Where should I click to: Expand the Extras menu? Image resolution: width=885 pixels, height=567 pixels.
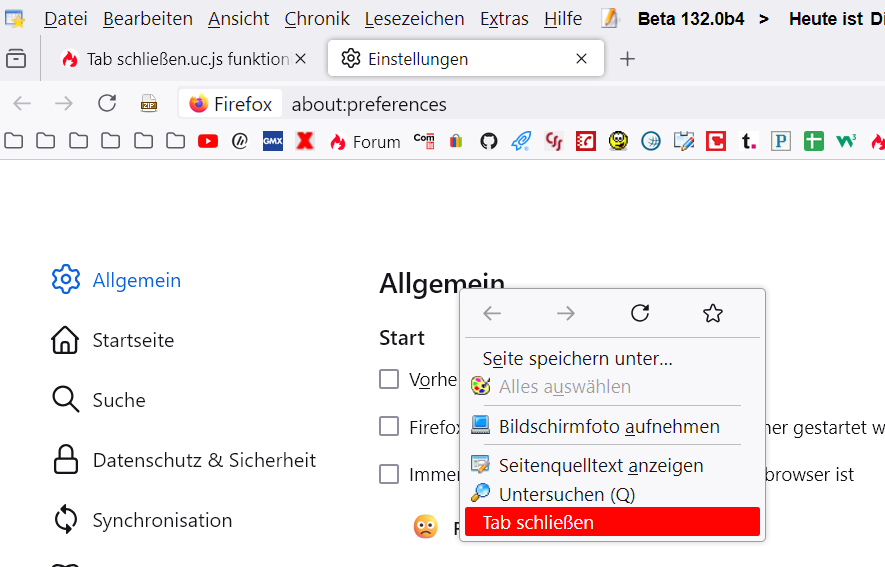504,18
